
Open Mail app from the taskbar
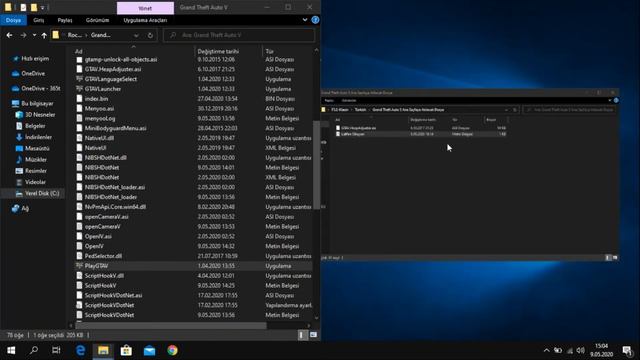[x=149, y=350]
